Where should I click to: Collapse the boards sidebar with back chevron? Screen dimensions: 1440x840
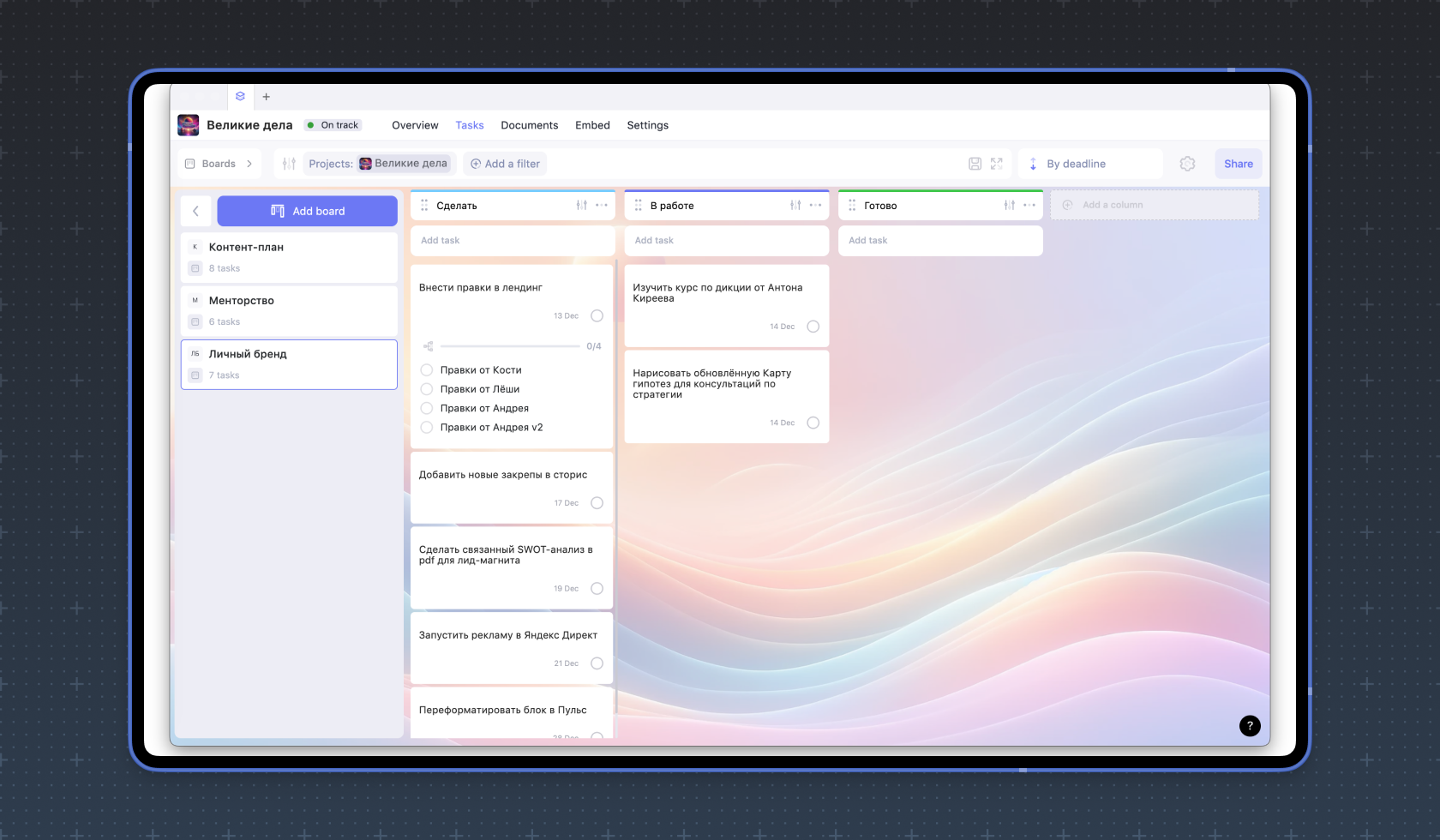[195, 211]
